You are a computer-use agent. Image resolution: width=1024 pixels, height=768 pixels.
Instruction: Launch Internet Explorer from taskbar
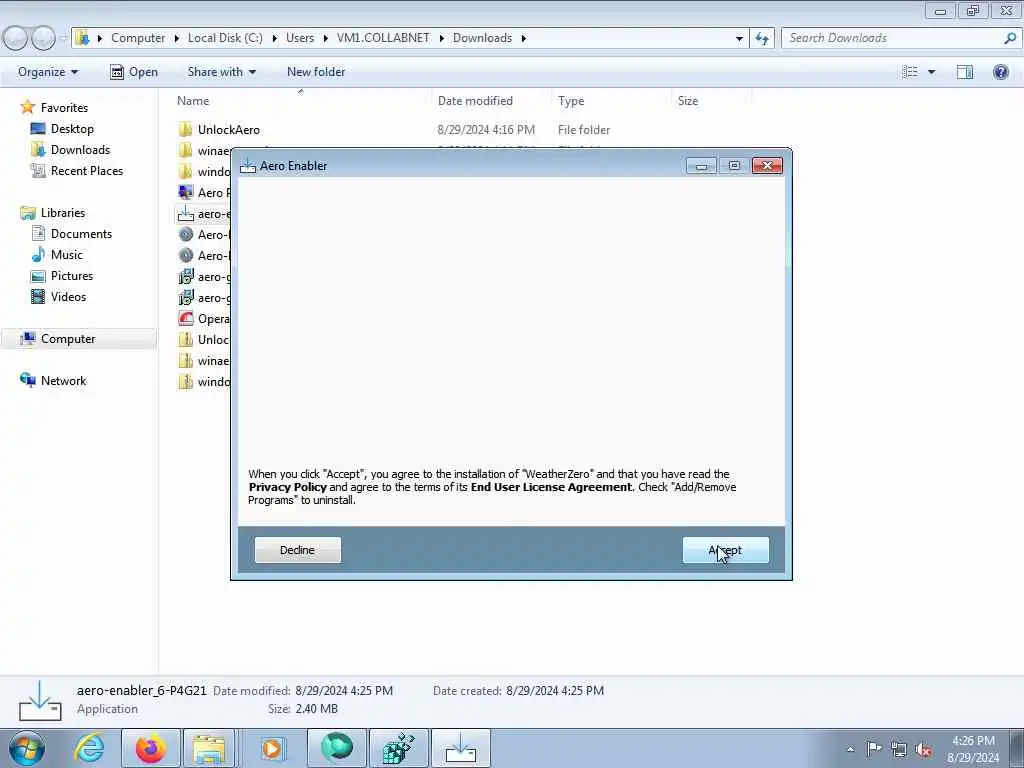pyautogui.click(x=89, y=748)
